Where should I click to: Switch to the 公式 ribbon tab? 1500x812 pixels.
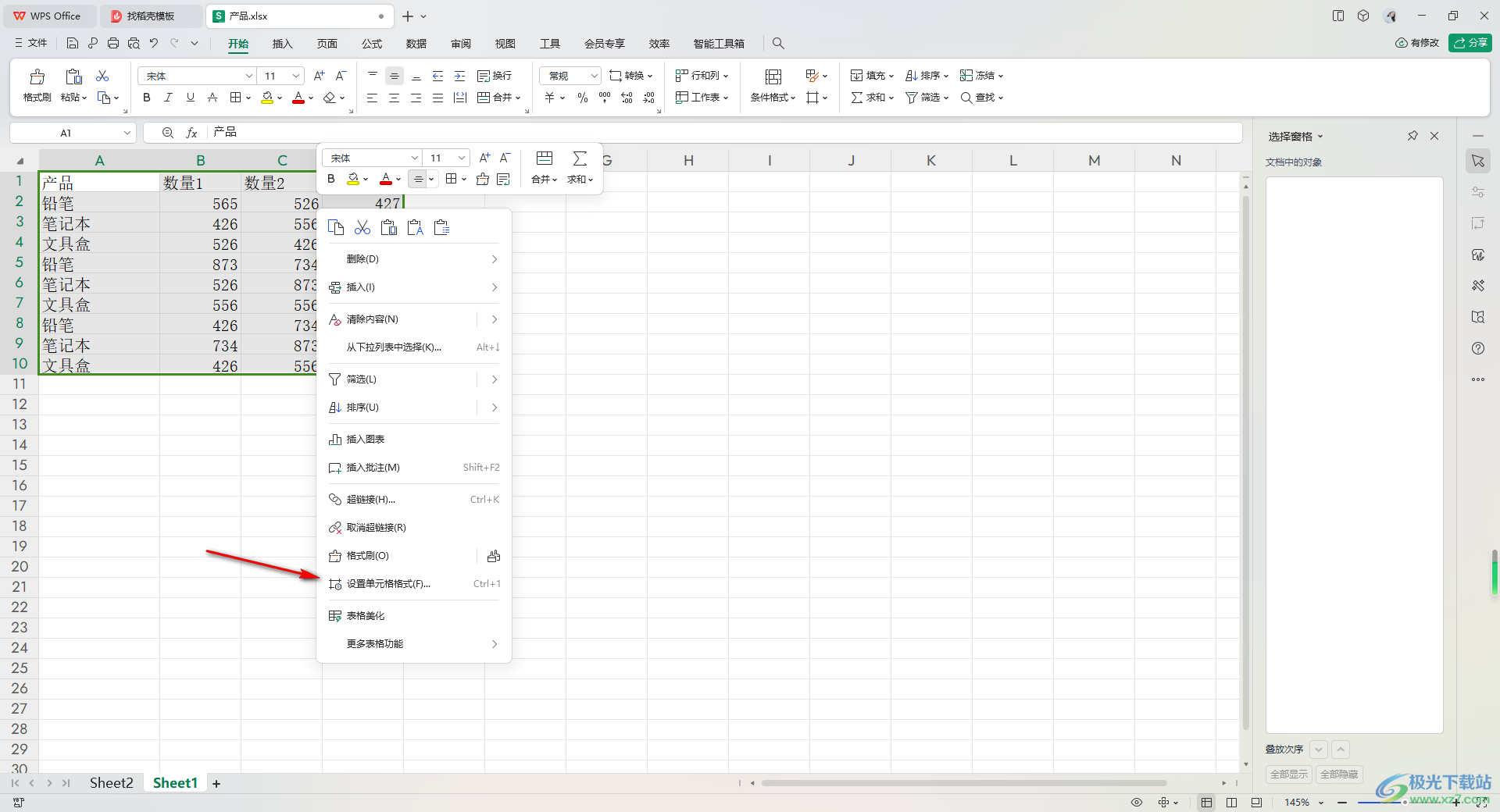tap(372, 44)
